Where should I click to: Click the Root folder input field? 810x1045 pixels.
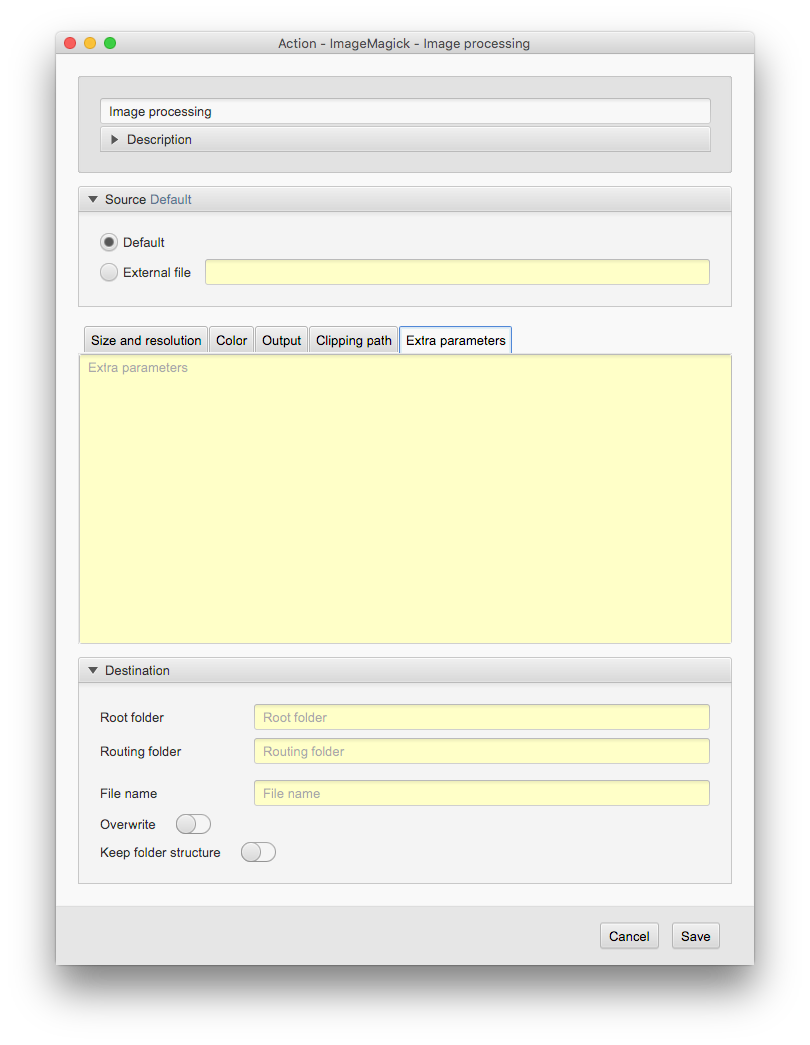coord(481,717)
